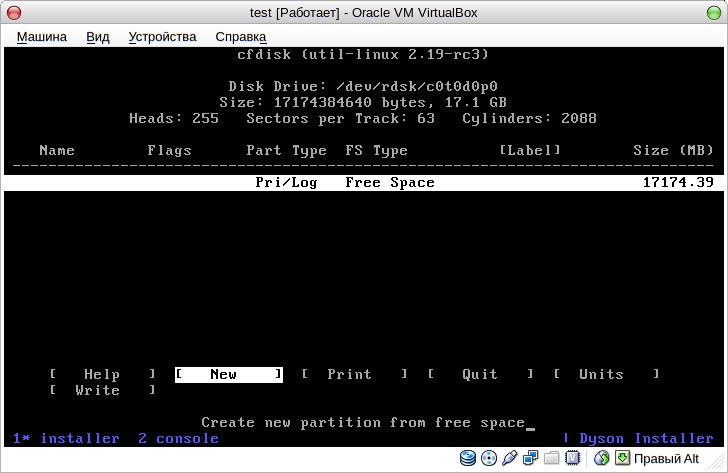Viewport: 728px width, 473px height.
Task: Click the Pri/Log Free Space partition row
Action: pos(364,182)
